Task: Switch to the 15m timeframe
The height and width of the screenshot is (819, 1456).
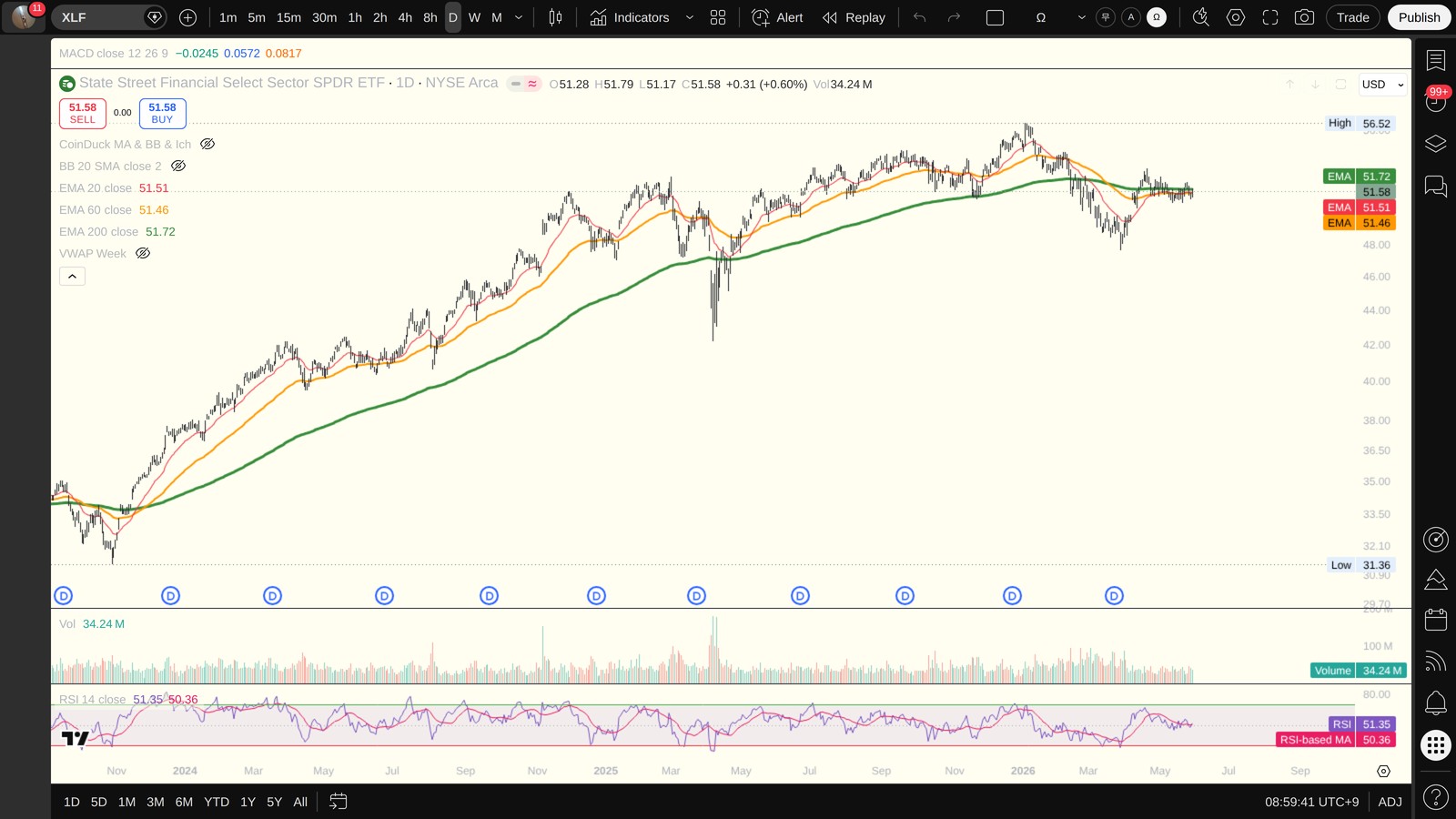Action: click(288, 17)
